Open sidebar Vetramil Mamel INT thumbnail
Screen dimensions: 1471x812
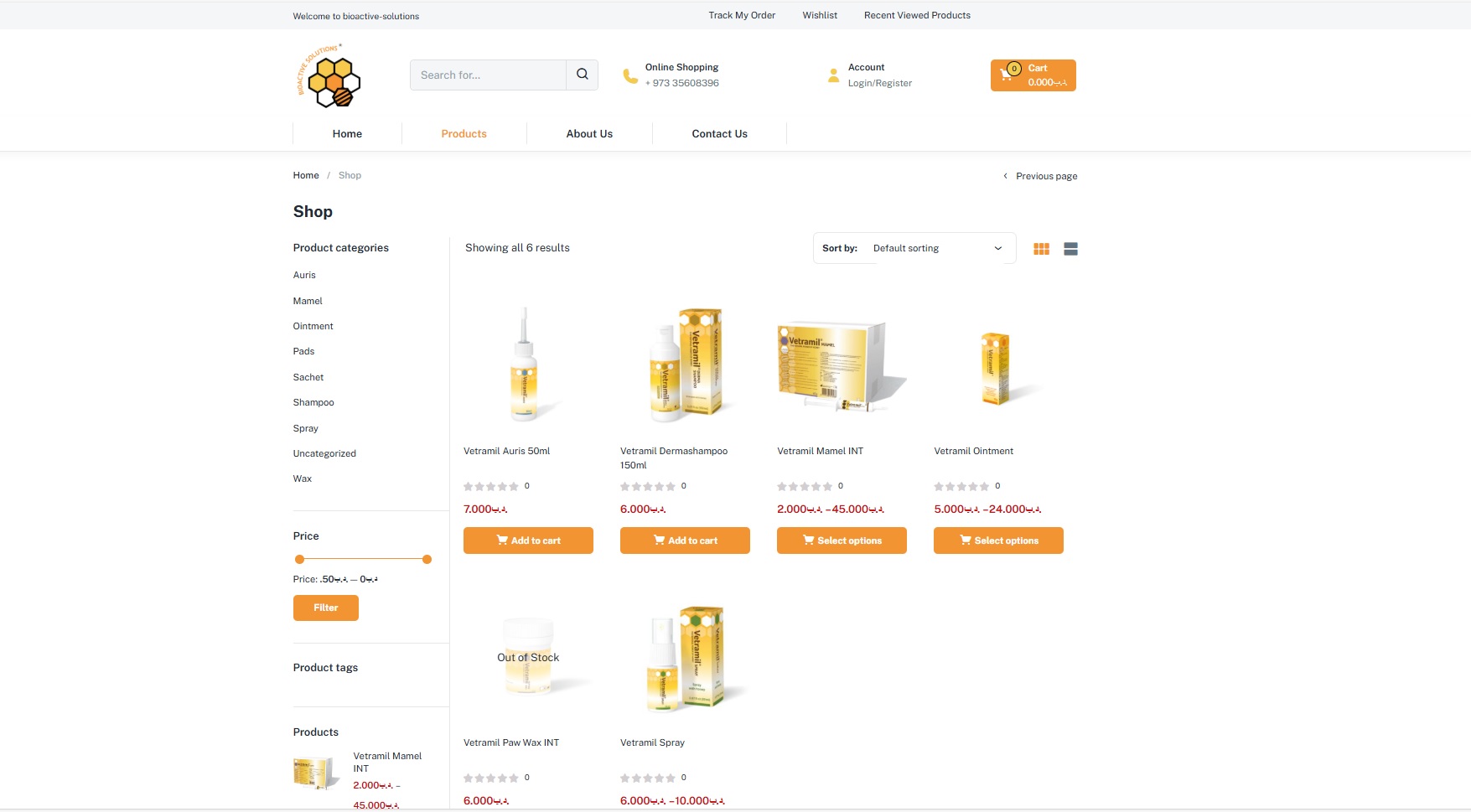click(x=317, y=773)
